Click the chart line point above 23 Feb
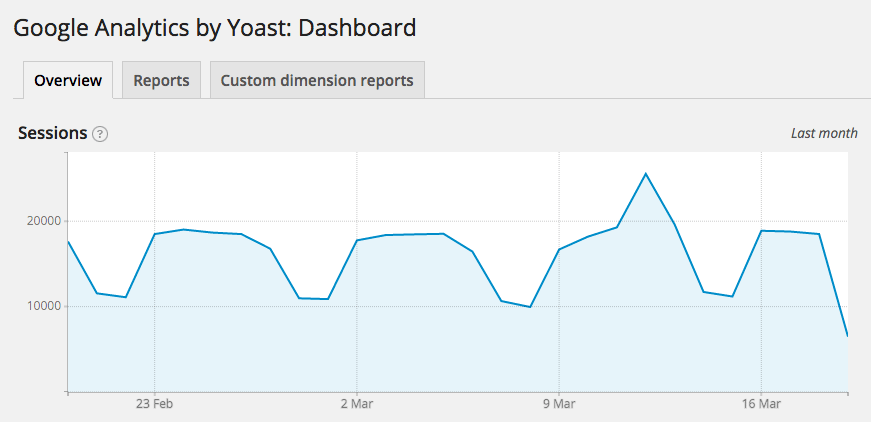This screenshot has width=871, height=422. coord(155,234)
